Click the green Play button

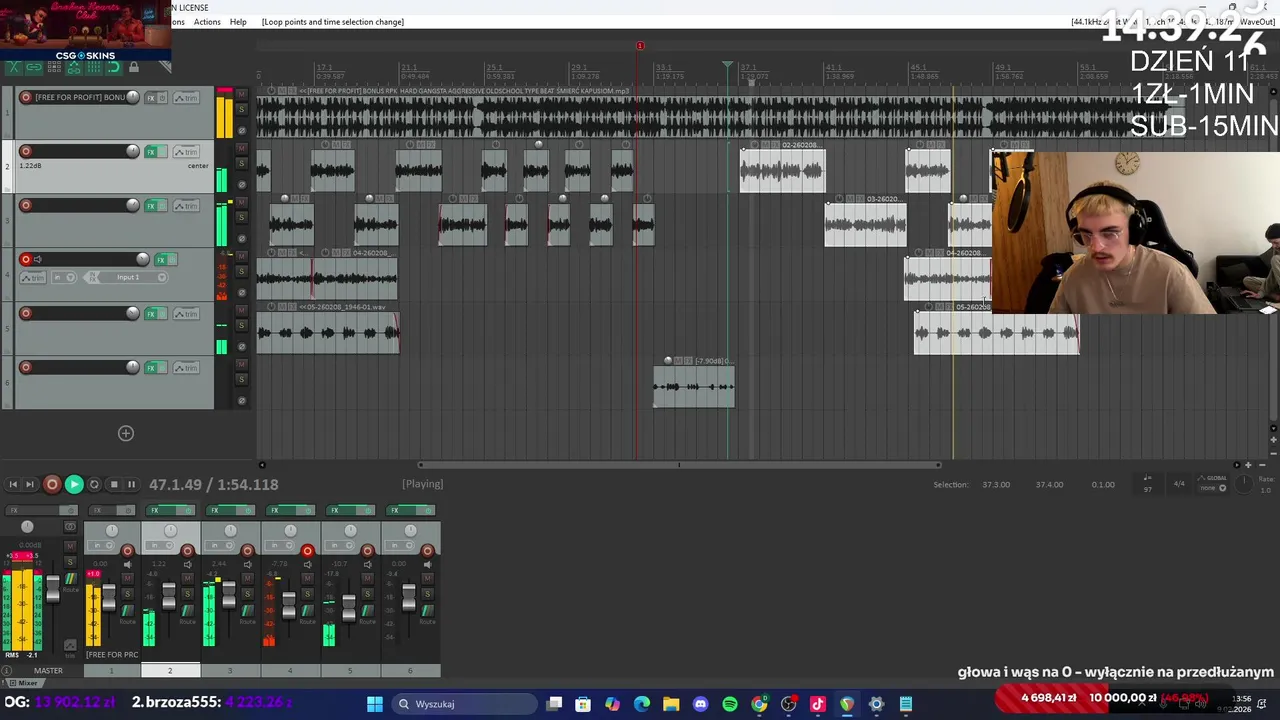[74, 484]
